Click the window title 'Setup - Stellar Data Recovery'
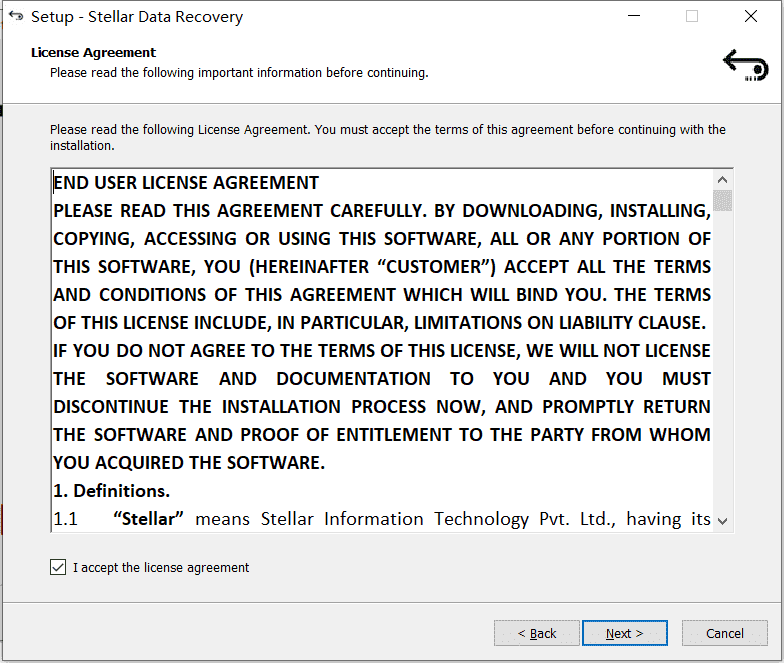This screenshot has width=784, height=663. coord(137,16)
